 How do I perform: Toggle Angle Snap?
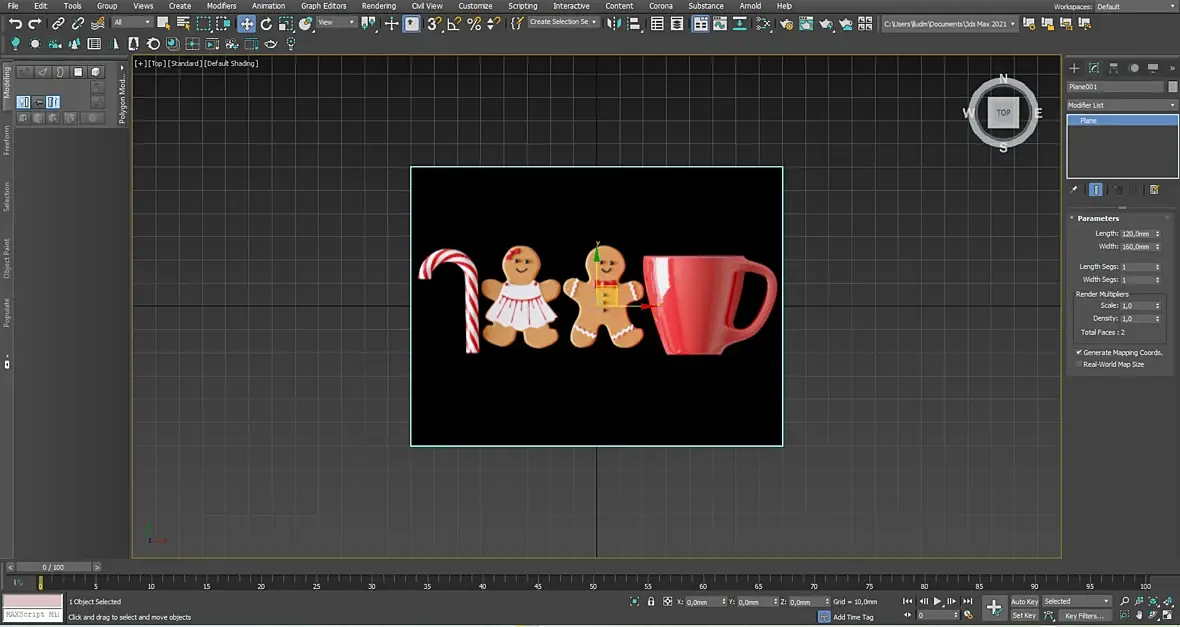pyautogui.click(x=454, y=23)
